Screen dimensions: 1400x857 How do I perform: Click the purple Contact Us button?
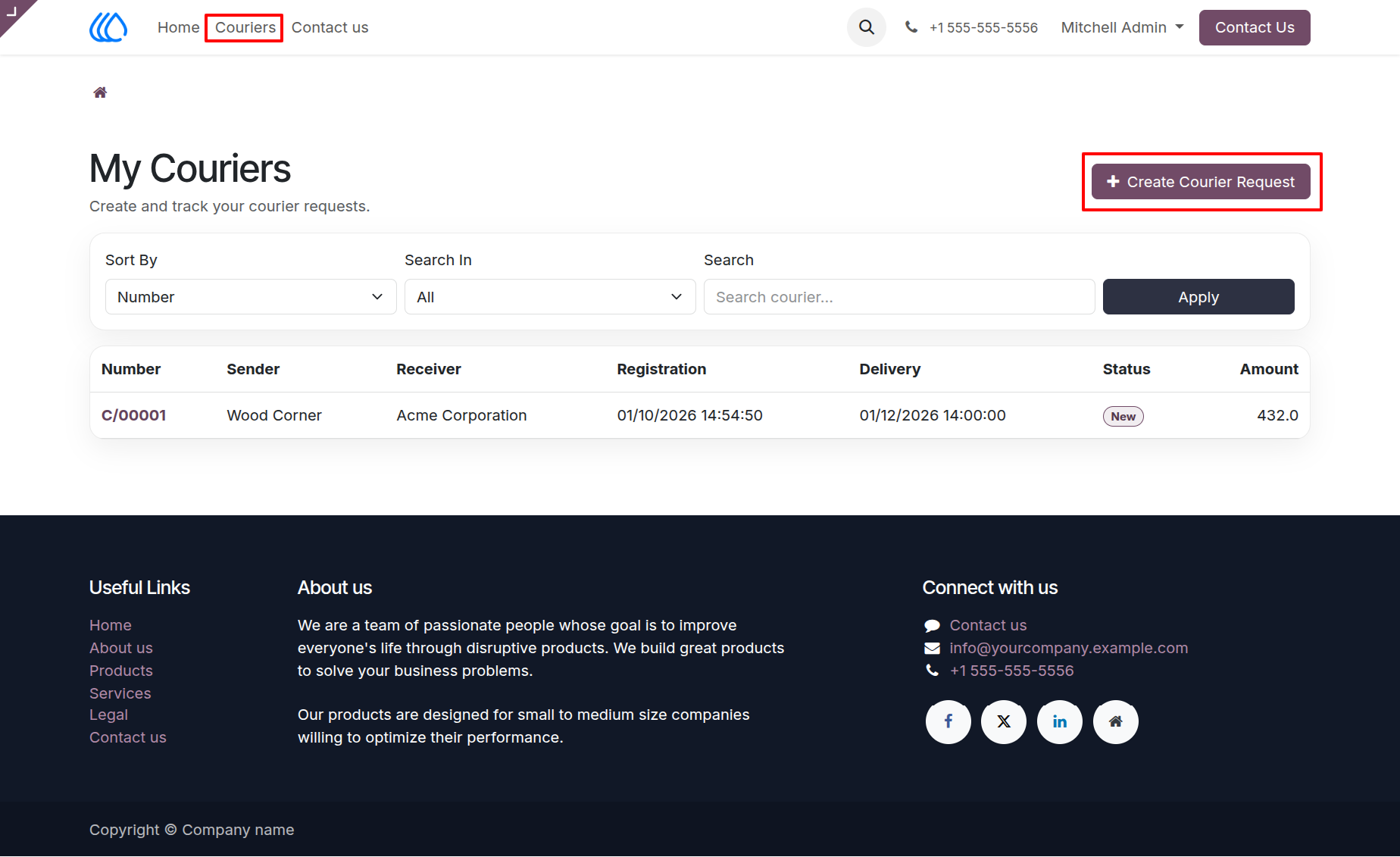click(x=1255, y=27)
